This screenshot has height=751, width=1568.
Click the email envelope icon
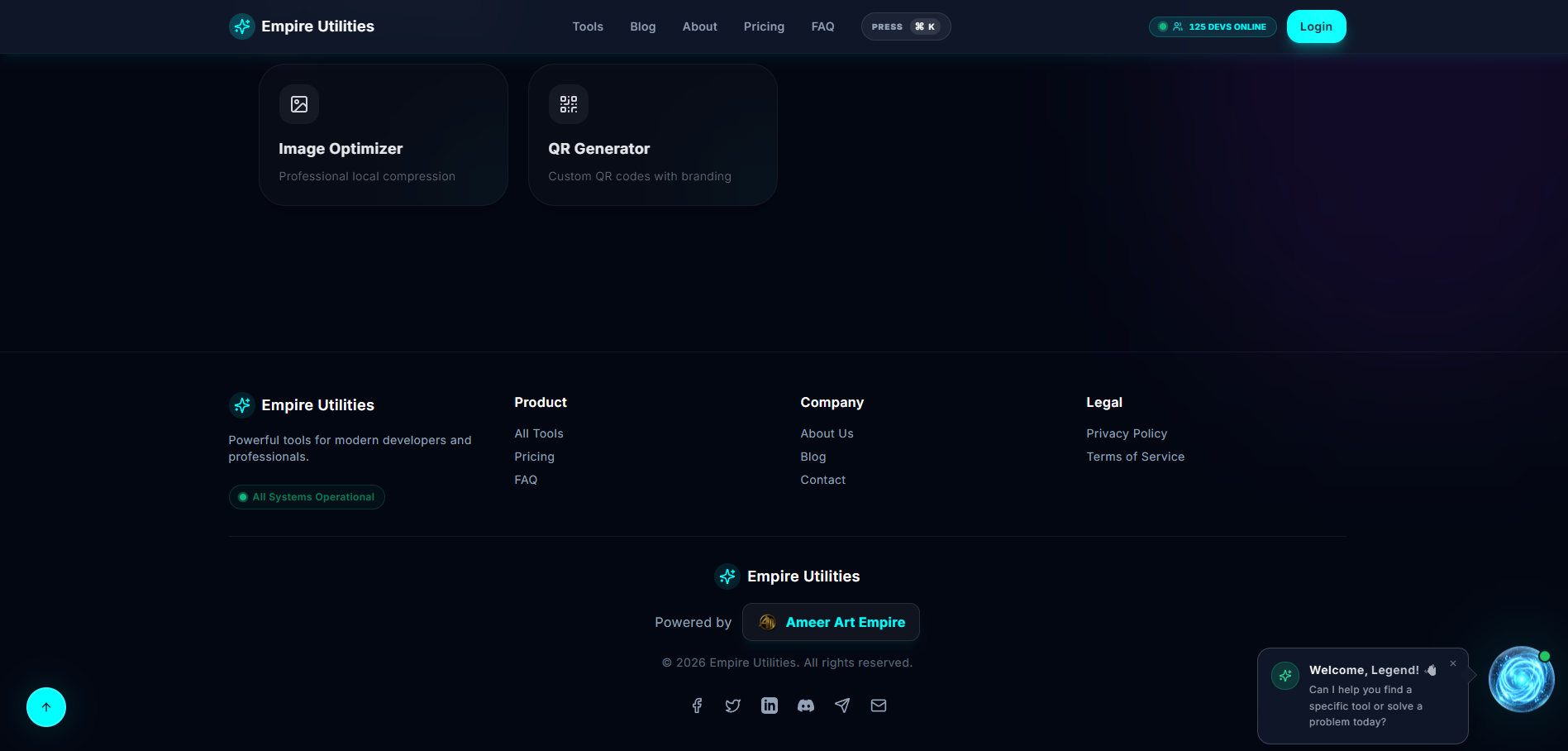(879, 706)
